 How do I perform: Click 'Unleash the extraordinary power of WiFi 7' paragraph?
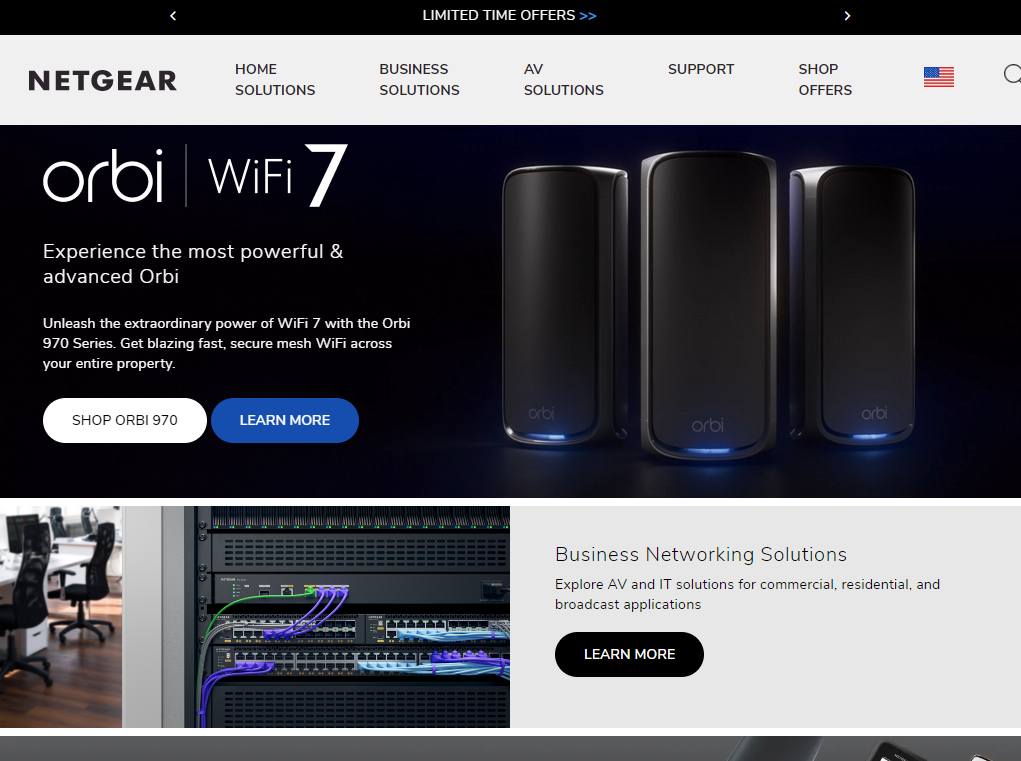click(227, 343)
